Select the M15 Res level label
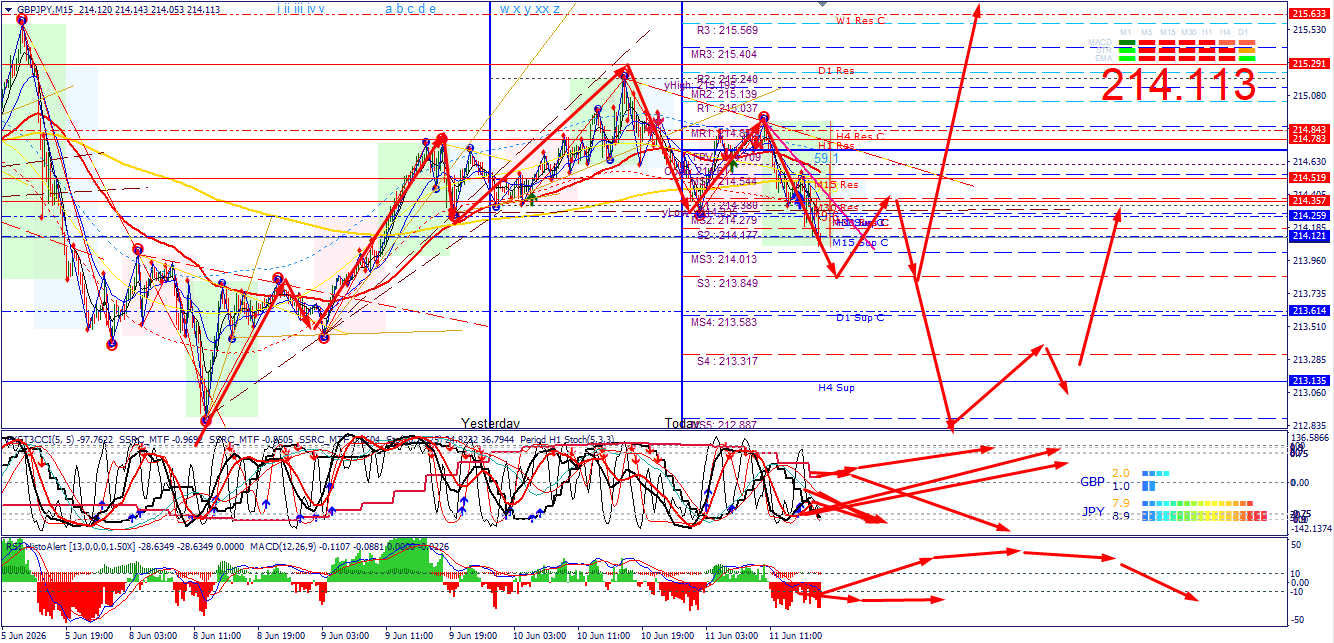1334x643 pixels. [836, 185]
